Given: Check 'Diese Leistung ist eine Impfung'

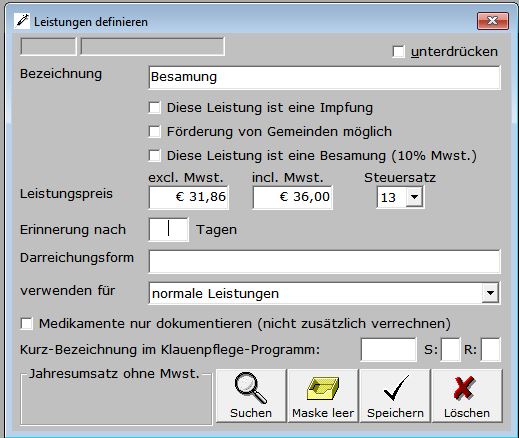Looking at the screenshot, I should point(155,108).
